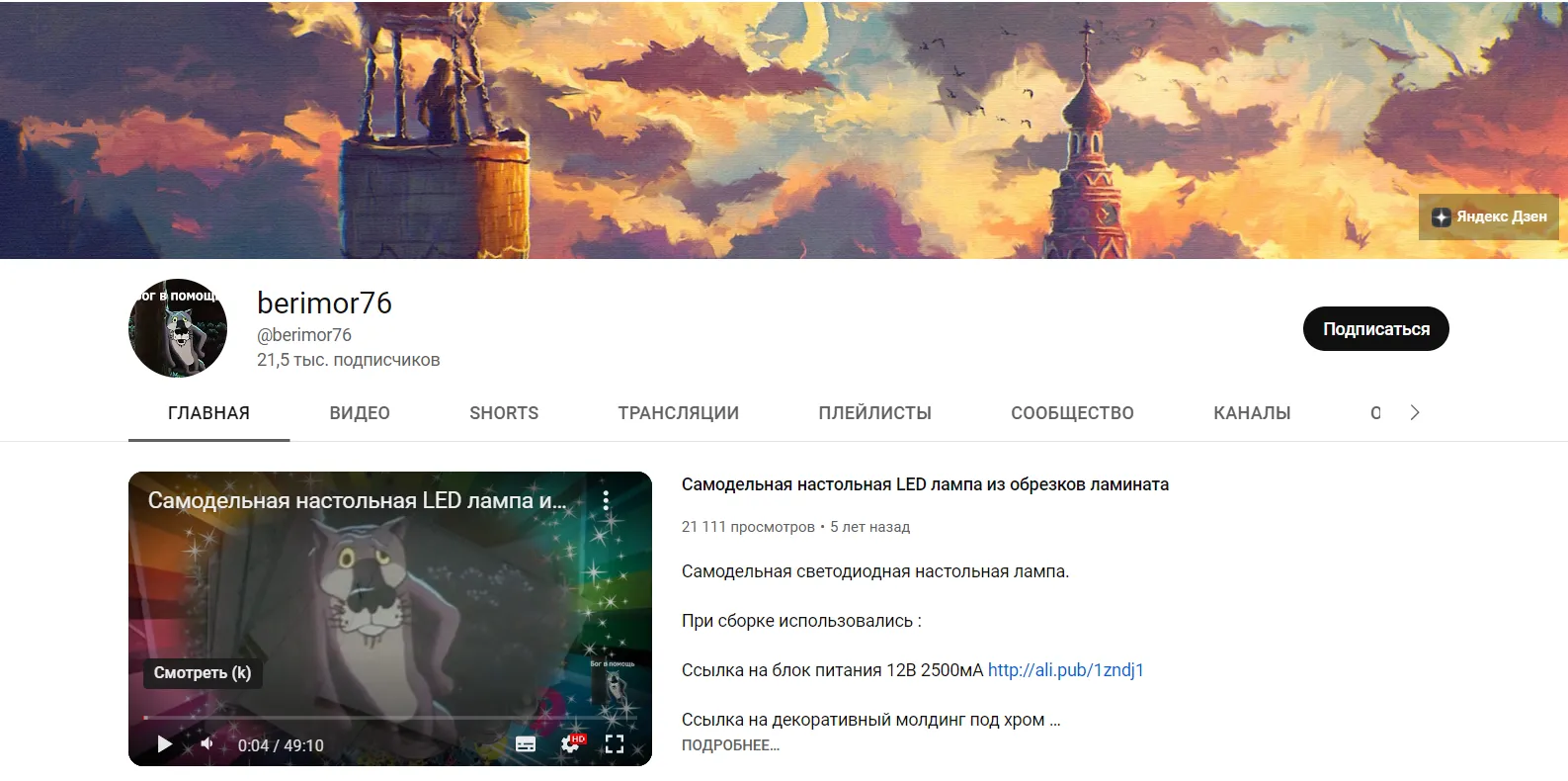Image resolution: width=1568 pixels, height=781 pixels.
Task: Open the ali.pub/1zndj1 link
Action: pos(1065,670)
